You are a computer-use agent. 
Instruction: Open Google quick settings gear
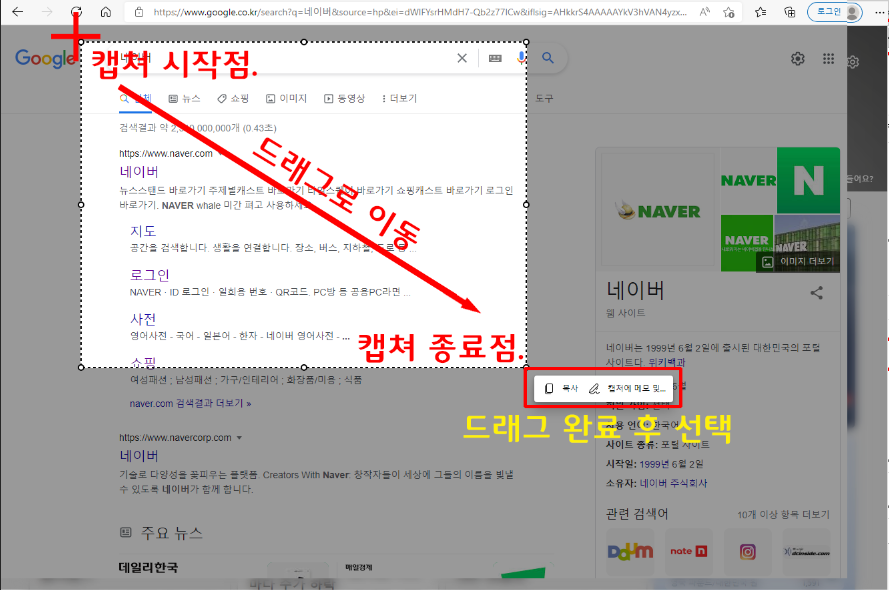pos(798,58)
